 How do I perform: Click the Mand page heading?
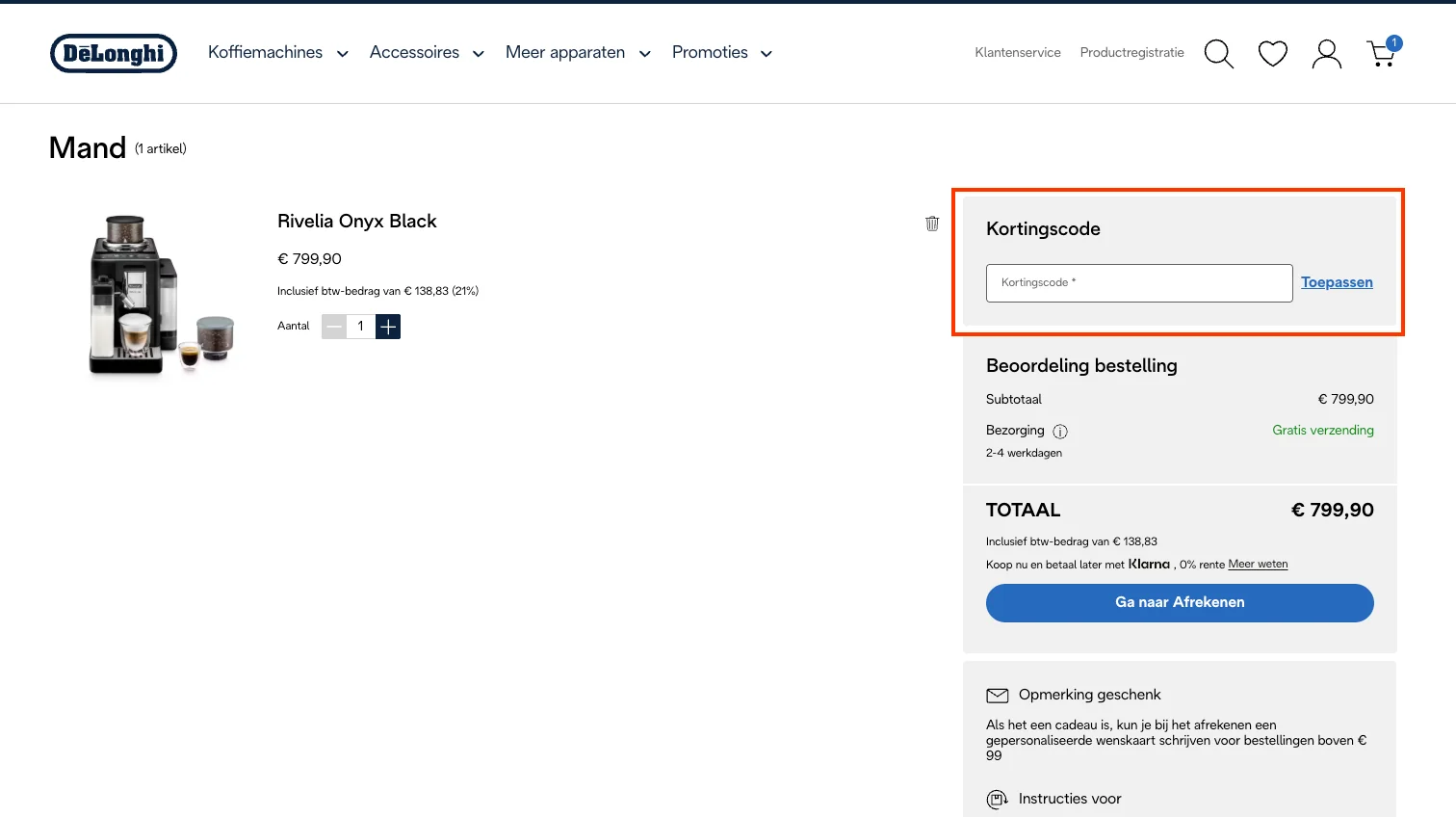88,147
